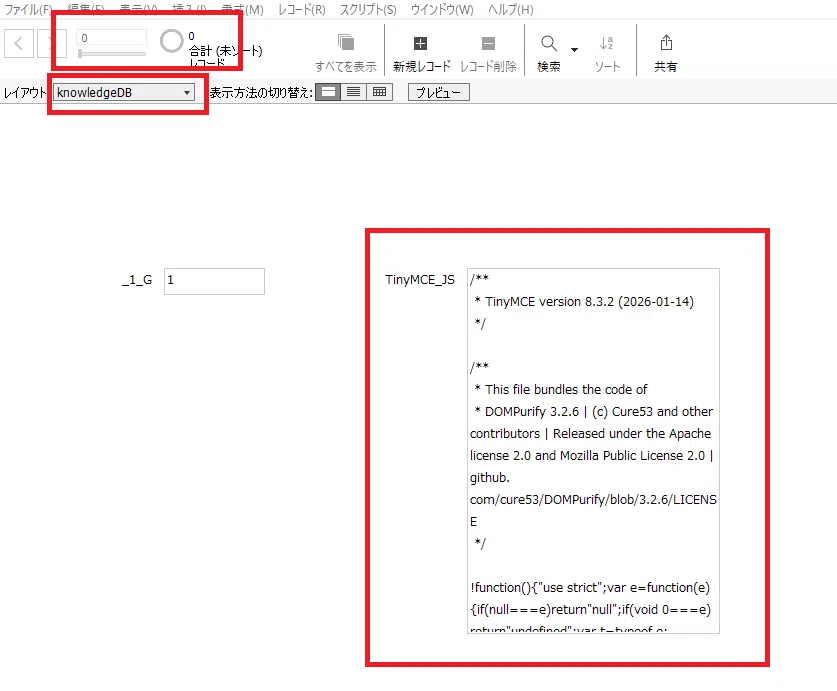Click the delete record (レコード削除) icon

point(488,43)
